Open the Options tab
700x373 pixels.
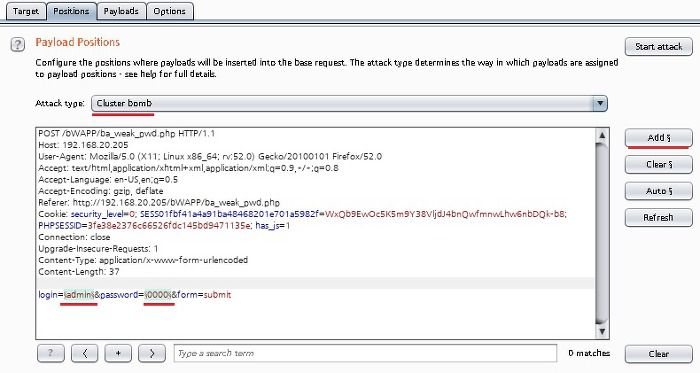click(x=169, y=11)
